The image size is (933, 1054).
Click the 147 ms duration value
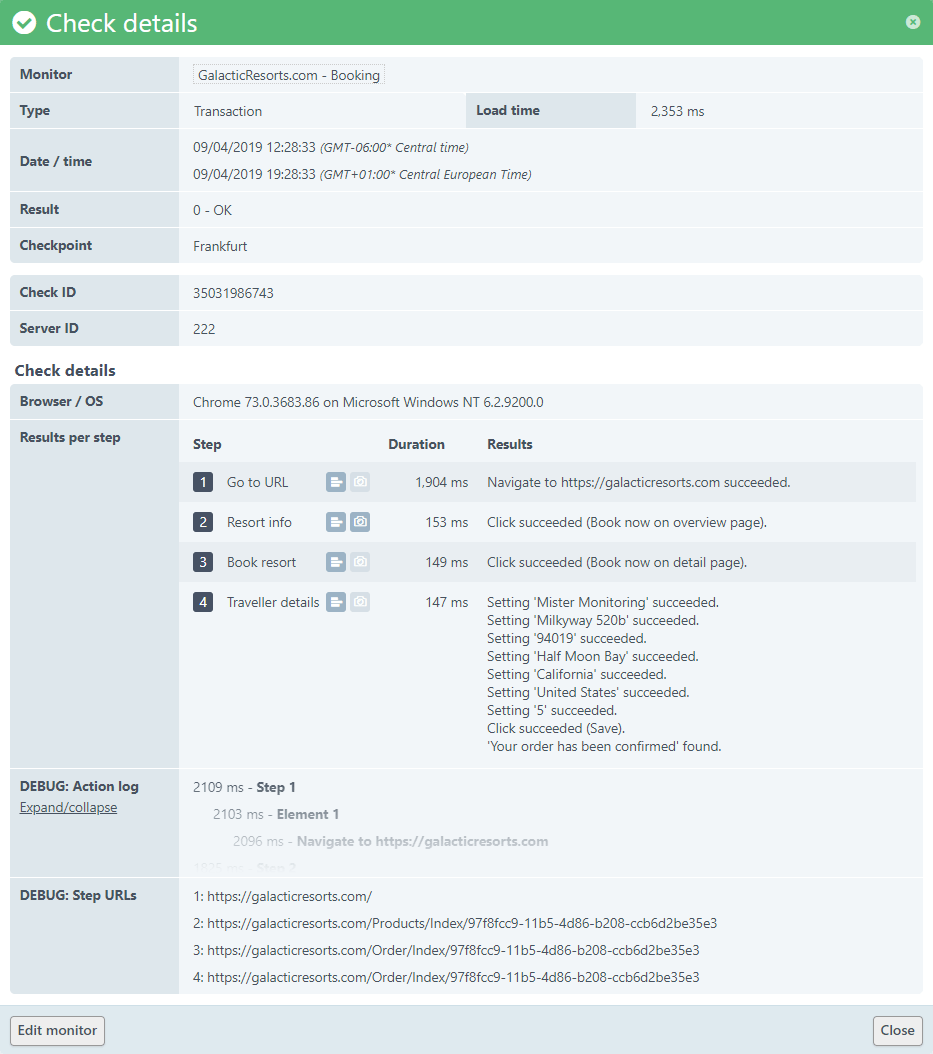pyautogui.click(x=446, y=602)
